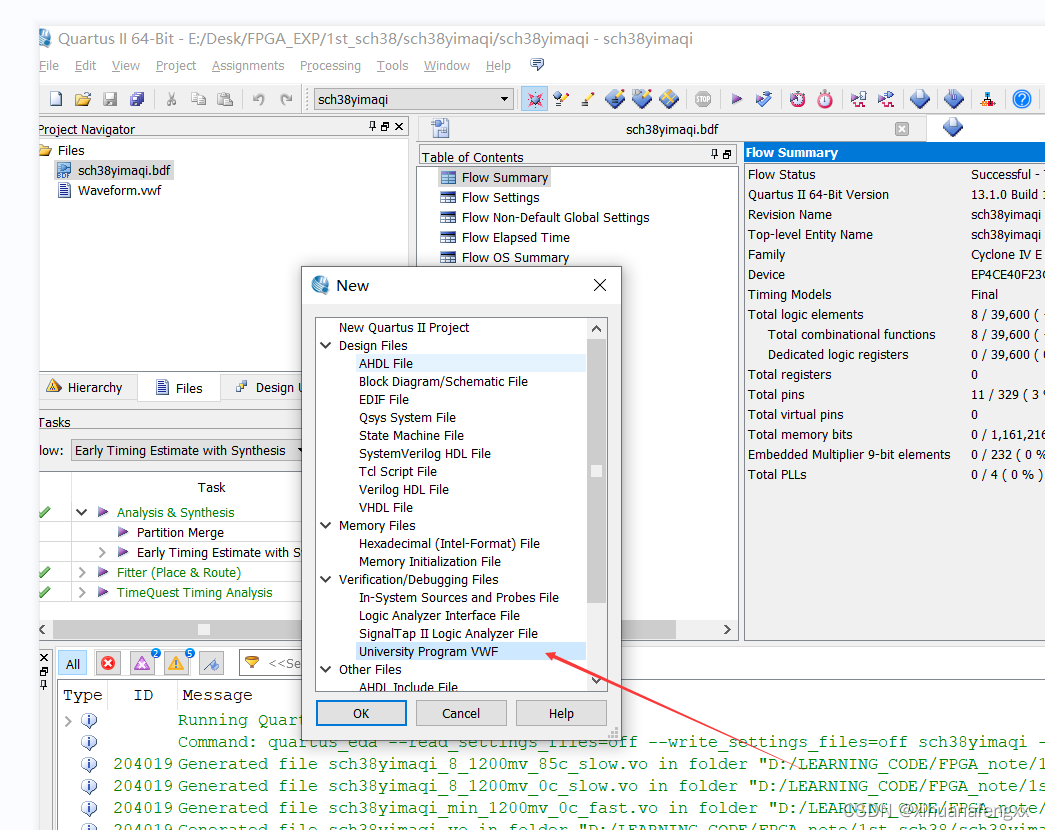
Task: Select University Program VWF file type
Action: pyautogui.click(x=429, y=651)
